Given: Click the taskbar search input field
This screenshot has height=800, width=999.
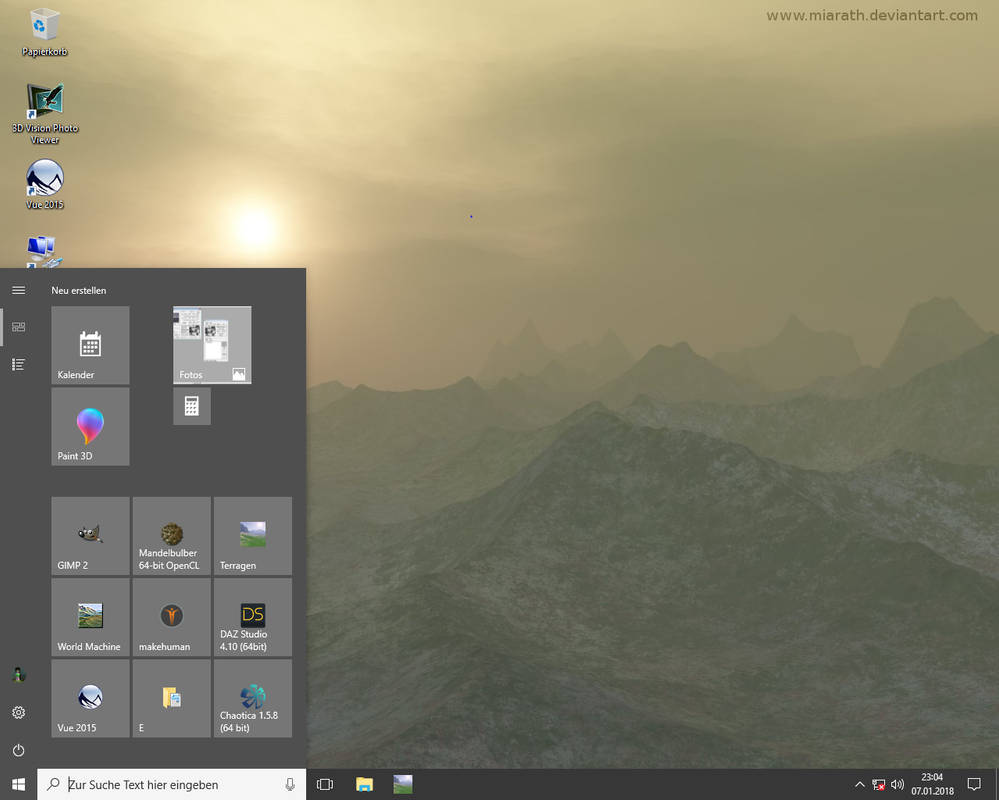Looking at the screenshot, I should [170, 784].
